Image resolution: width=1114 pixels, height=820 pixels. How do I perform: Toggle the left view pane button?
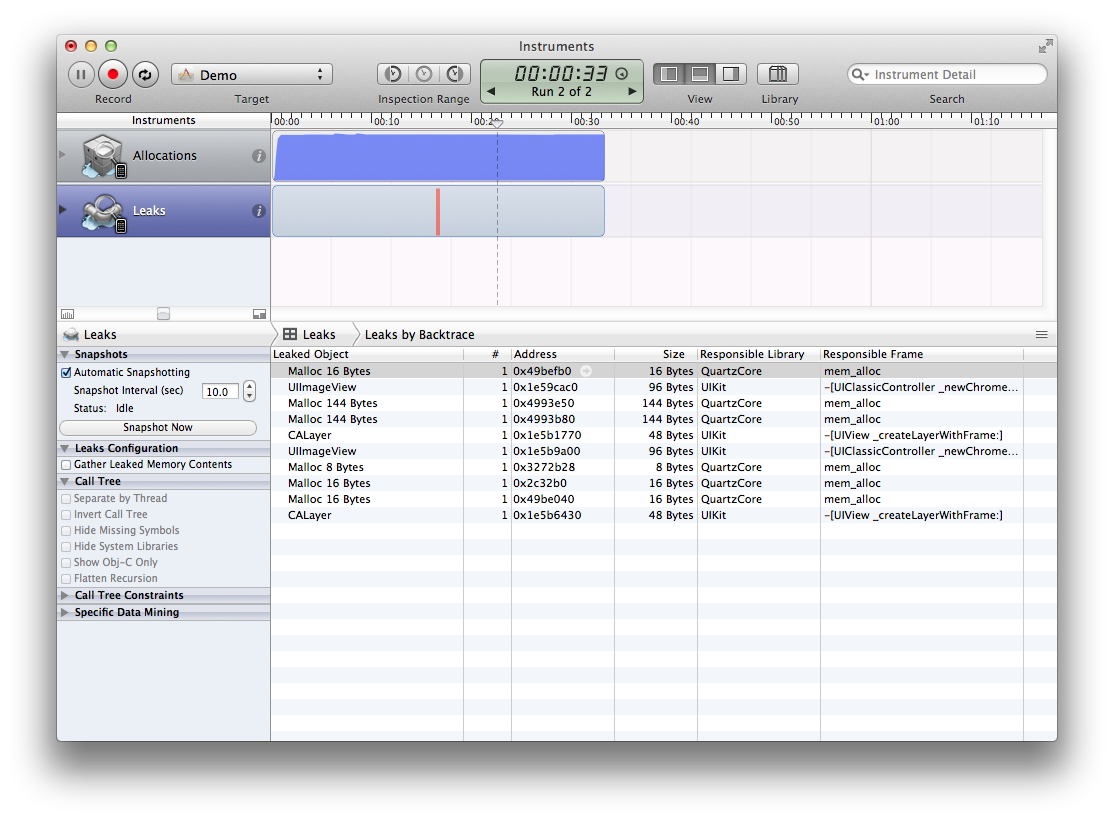click(x=669, y=74)
